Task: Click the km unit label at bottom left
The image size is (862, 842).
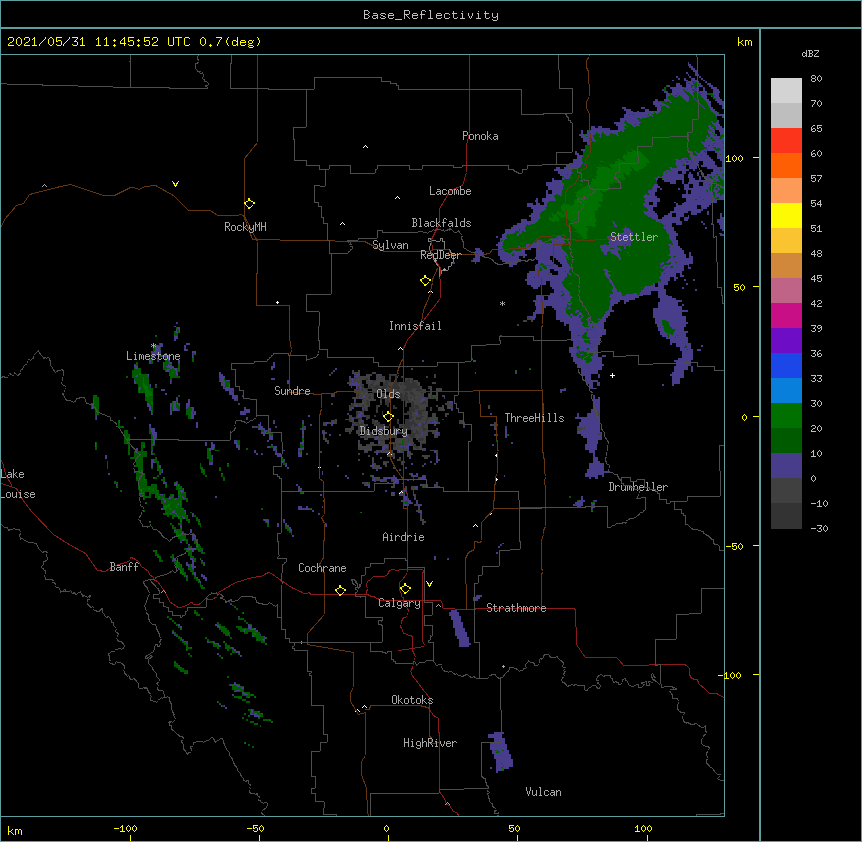Action: [x=15, y=830]
